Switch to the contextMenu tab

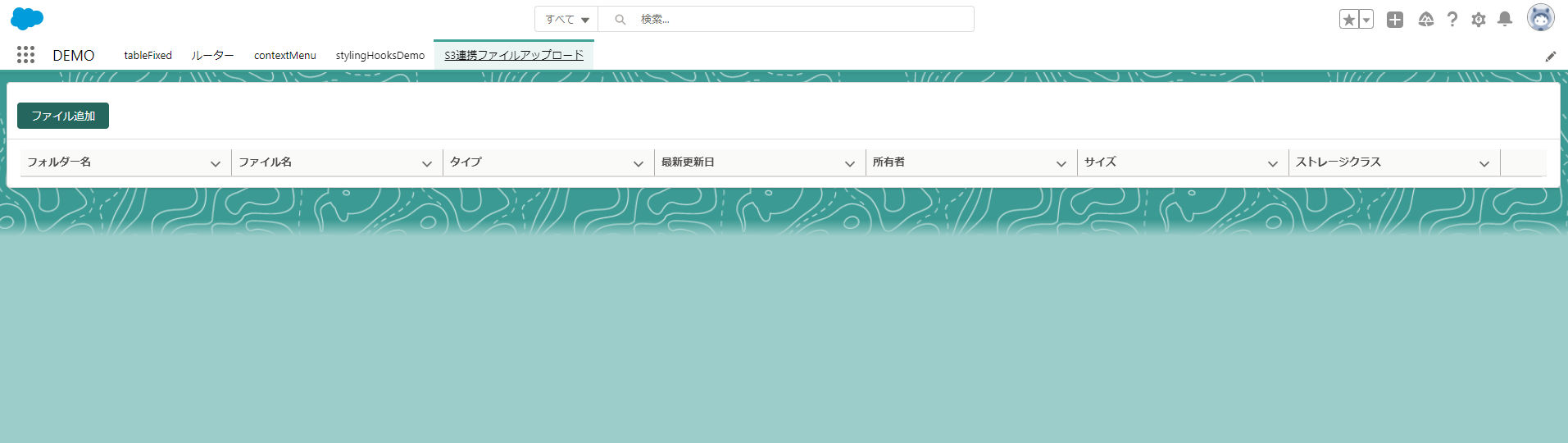pos(285,56)
